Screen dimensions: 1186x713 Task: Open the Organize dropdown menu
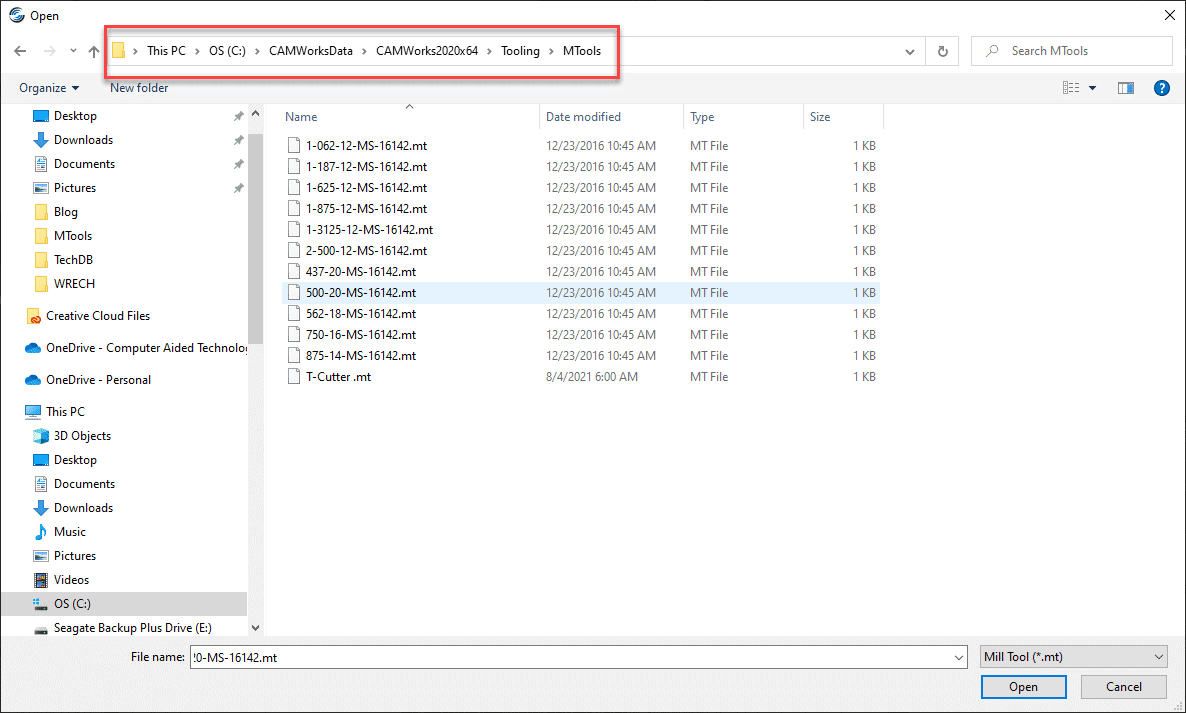pyautogui.click(x=49, y=88)
